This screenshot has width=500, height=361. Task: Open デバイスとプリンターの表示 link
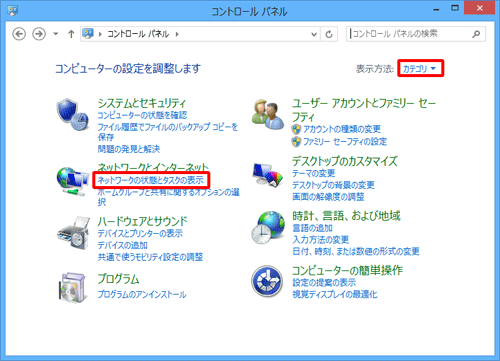(x=140, y=233)
